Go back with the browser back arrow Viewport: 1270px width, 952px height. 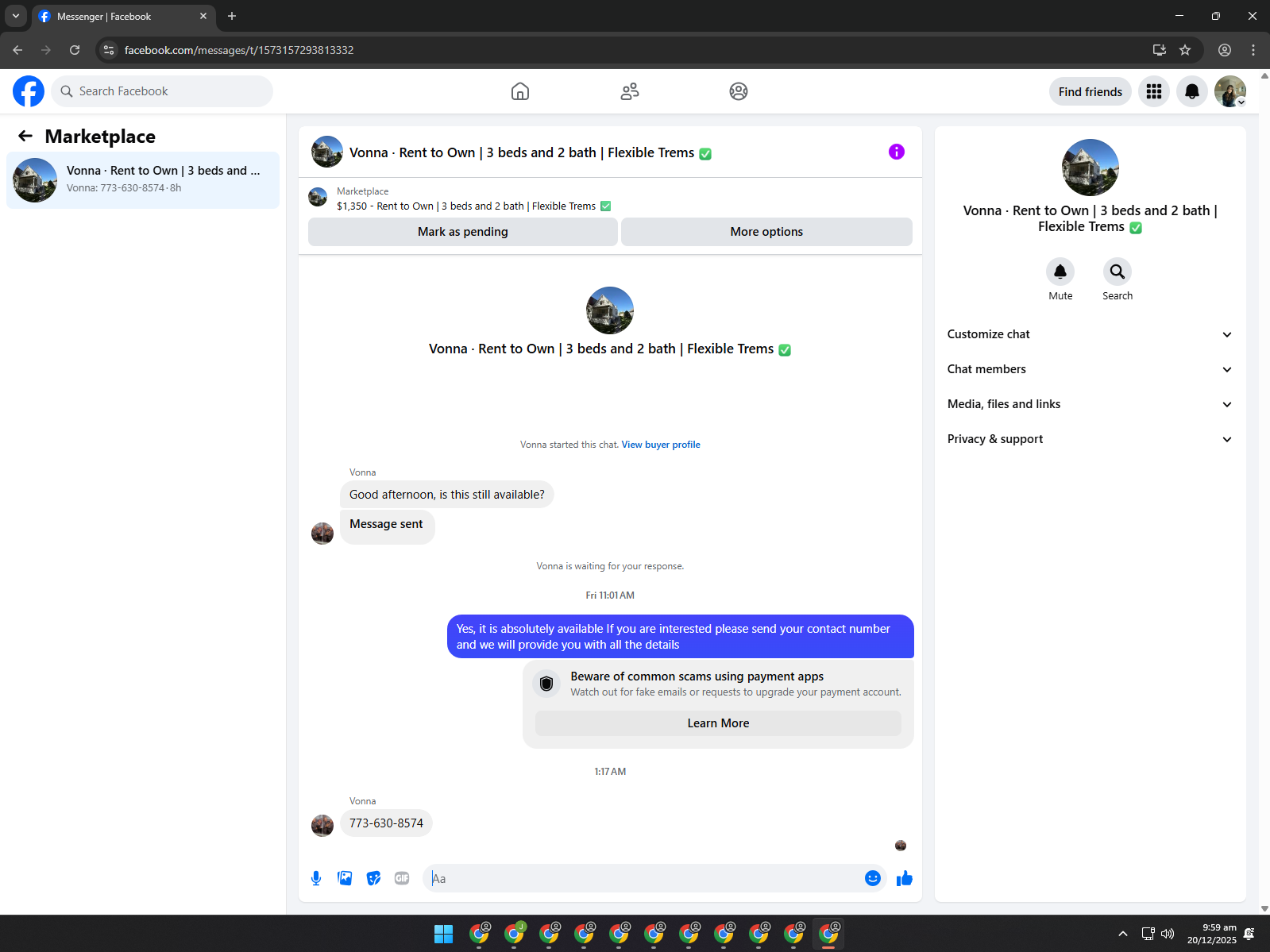[17, 50]
